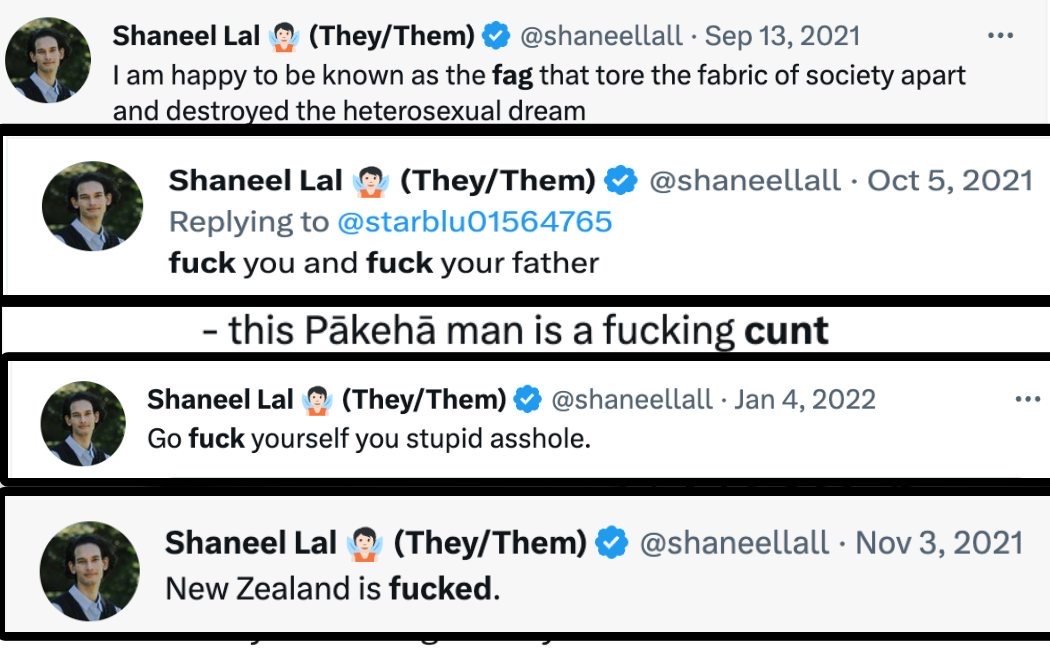Click the verified badge on the Oct 5, 2021 tweet
1050x656 pixels.
[622, 181]
